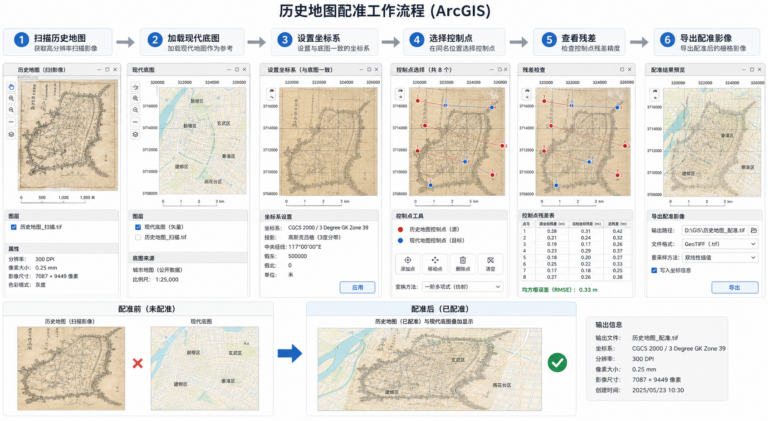Click the 1:25,000 比例尺 value
The height and width of the screenshot is (421, 768).
point(167,280)
